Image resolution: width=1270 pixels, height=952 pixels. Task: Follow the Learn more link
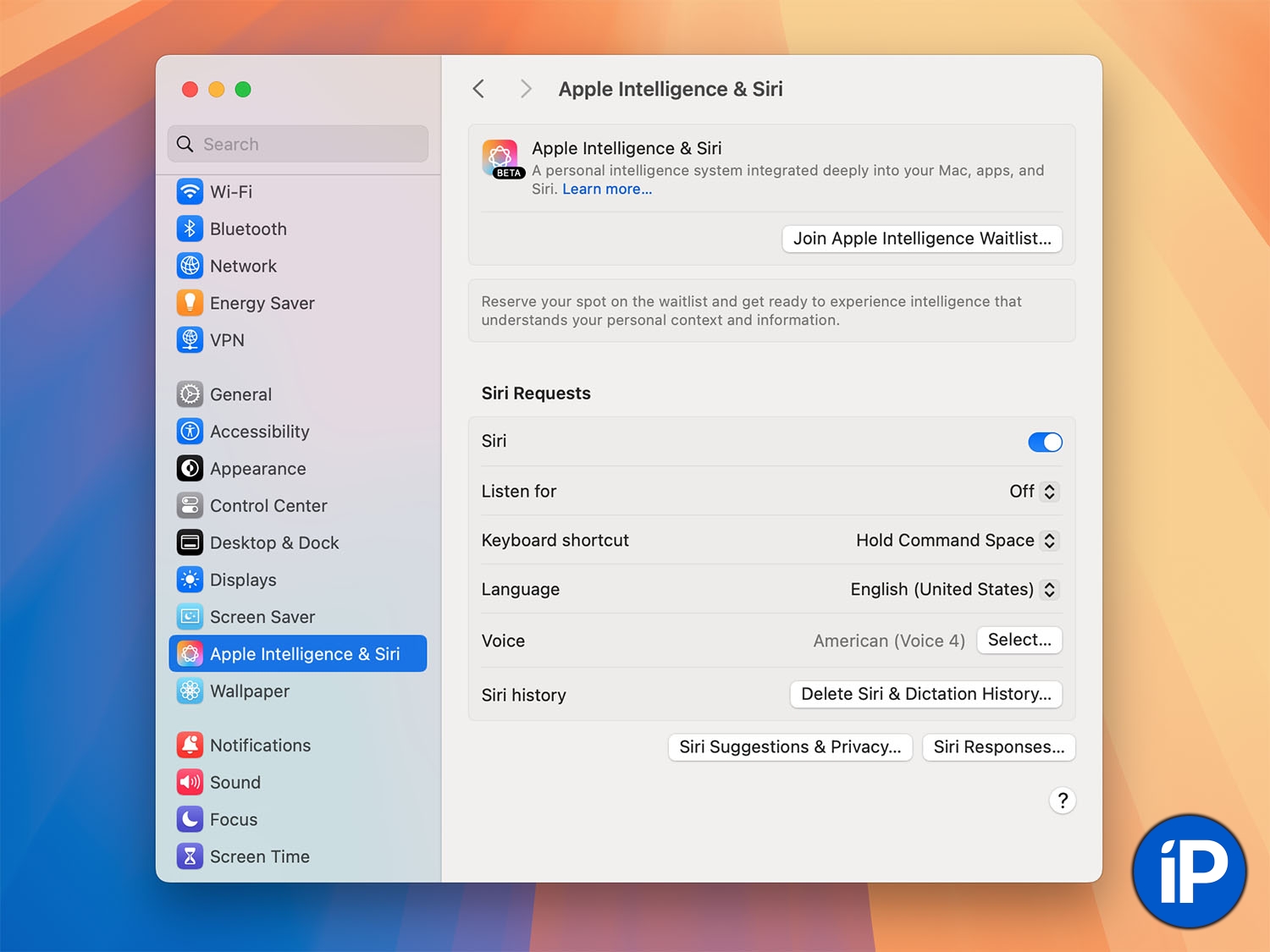click(607, 190)
